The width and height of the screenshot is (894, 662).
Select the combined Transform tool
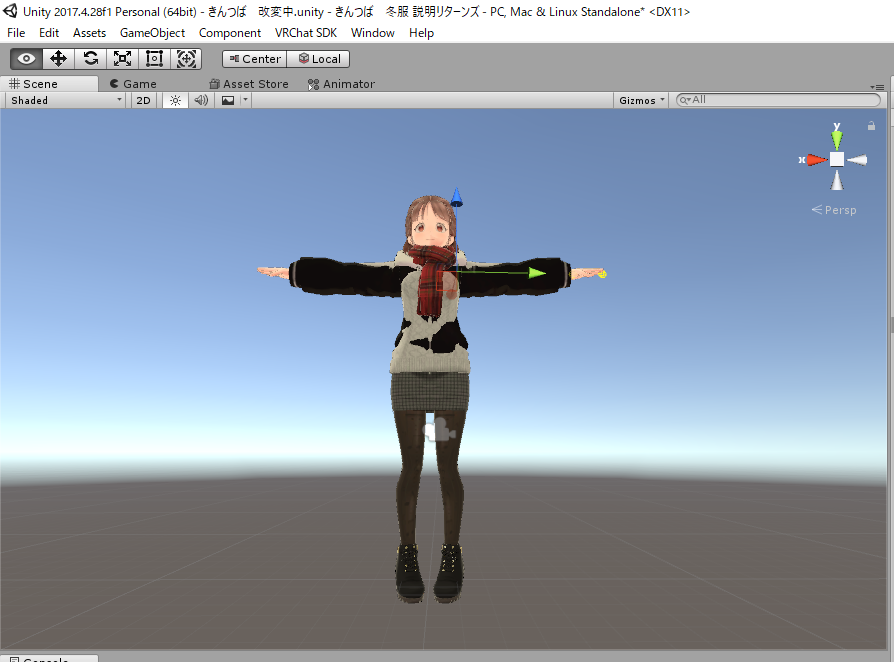point(186,59)
